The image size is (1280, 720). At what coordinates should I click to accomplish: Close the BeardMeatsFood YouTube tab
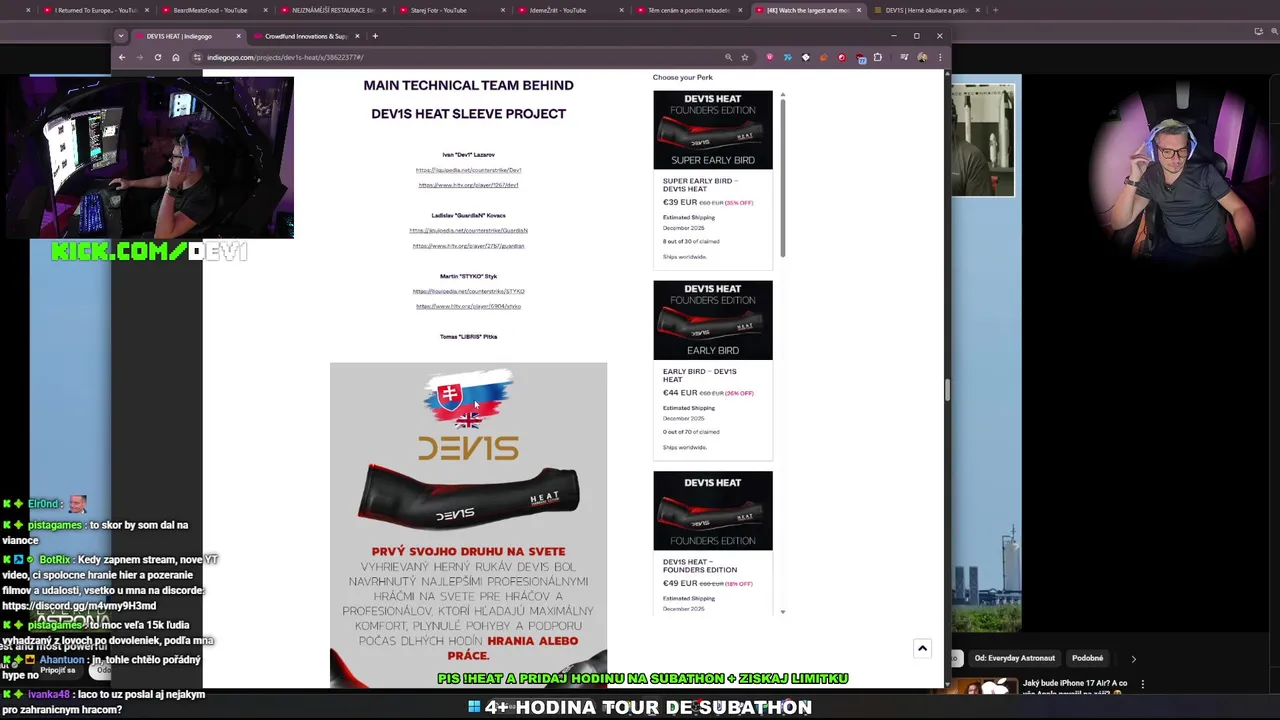tap(265, 10)
